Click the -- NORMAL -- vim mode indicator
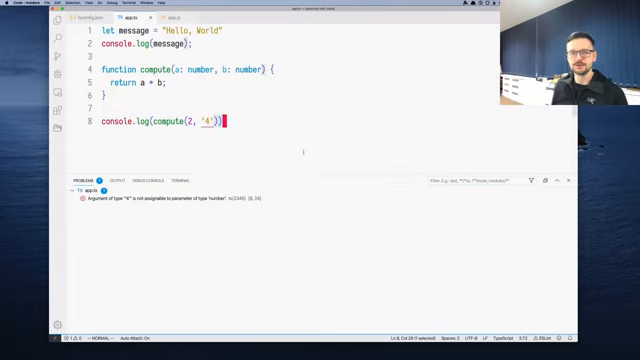 tap(100, 338)
